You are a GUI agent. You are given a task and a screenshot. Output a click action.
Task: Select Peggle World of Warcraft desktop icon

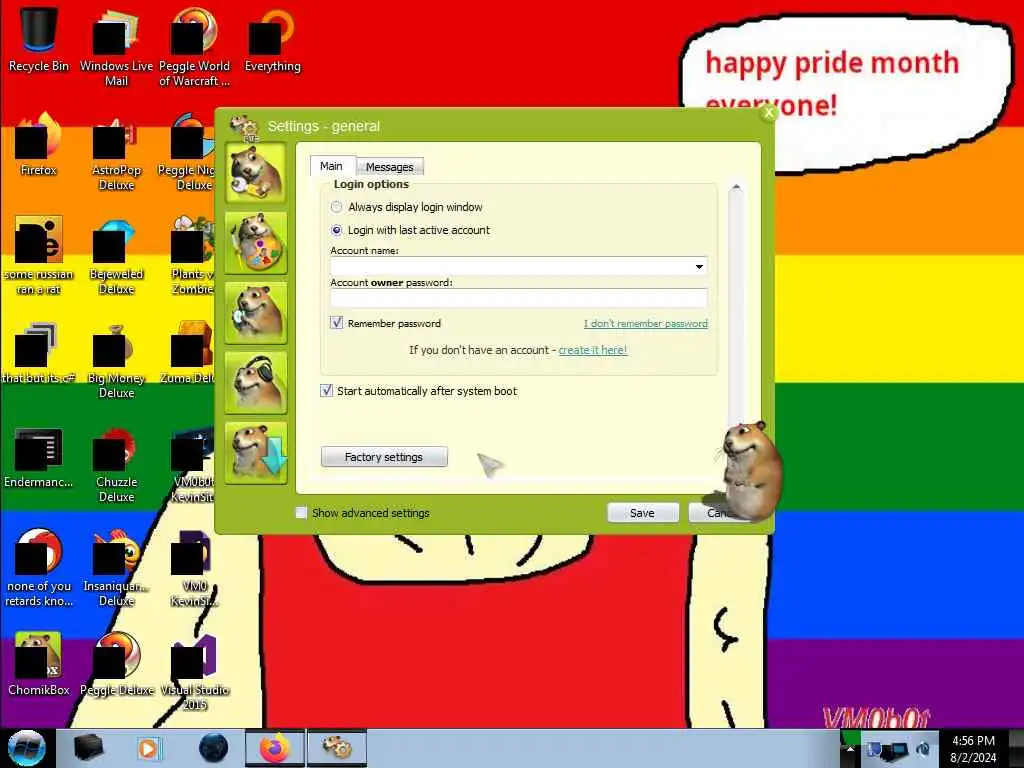pyautogui.click(x=194, y=47)
